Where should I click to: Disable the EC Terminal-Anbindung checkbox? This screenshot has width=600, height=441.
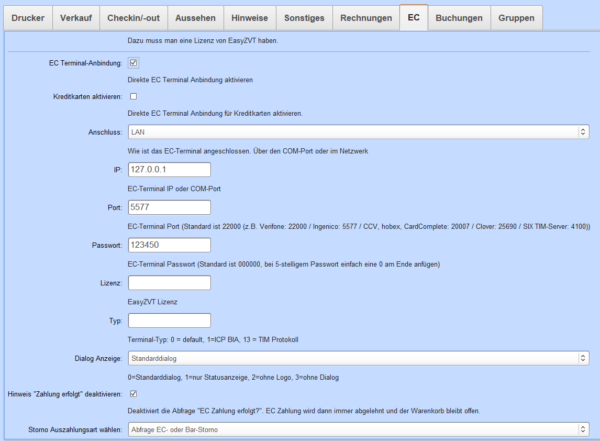point(133,63)
